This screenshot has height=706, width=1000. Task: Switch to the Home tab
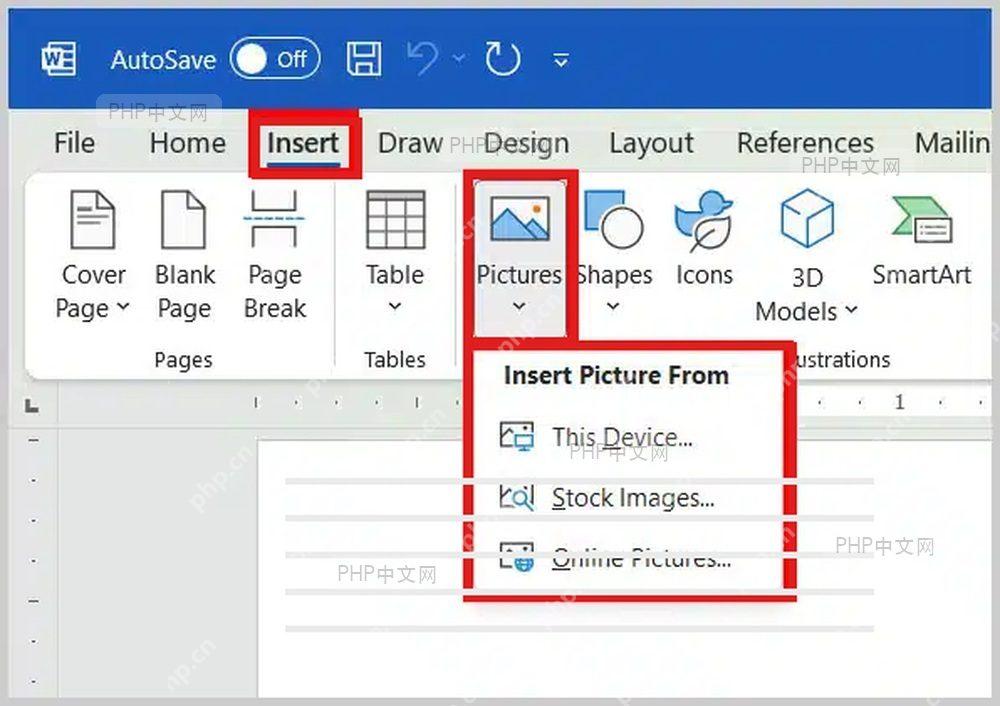click(188, 143)
